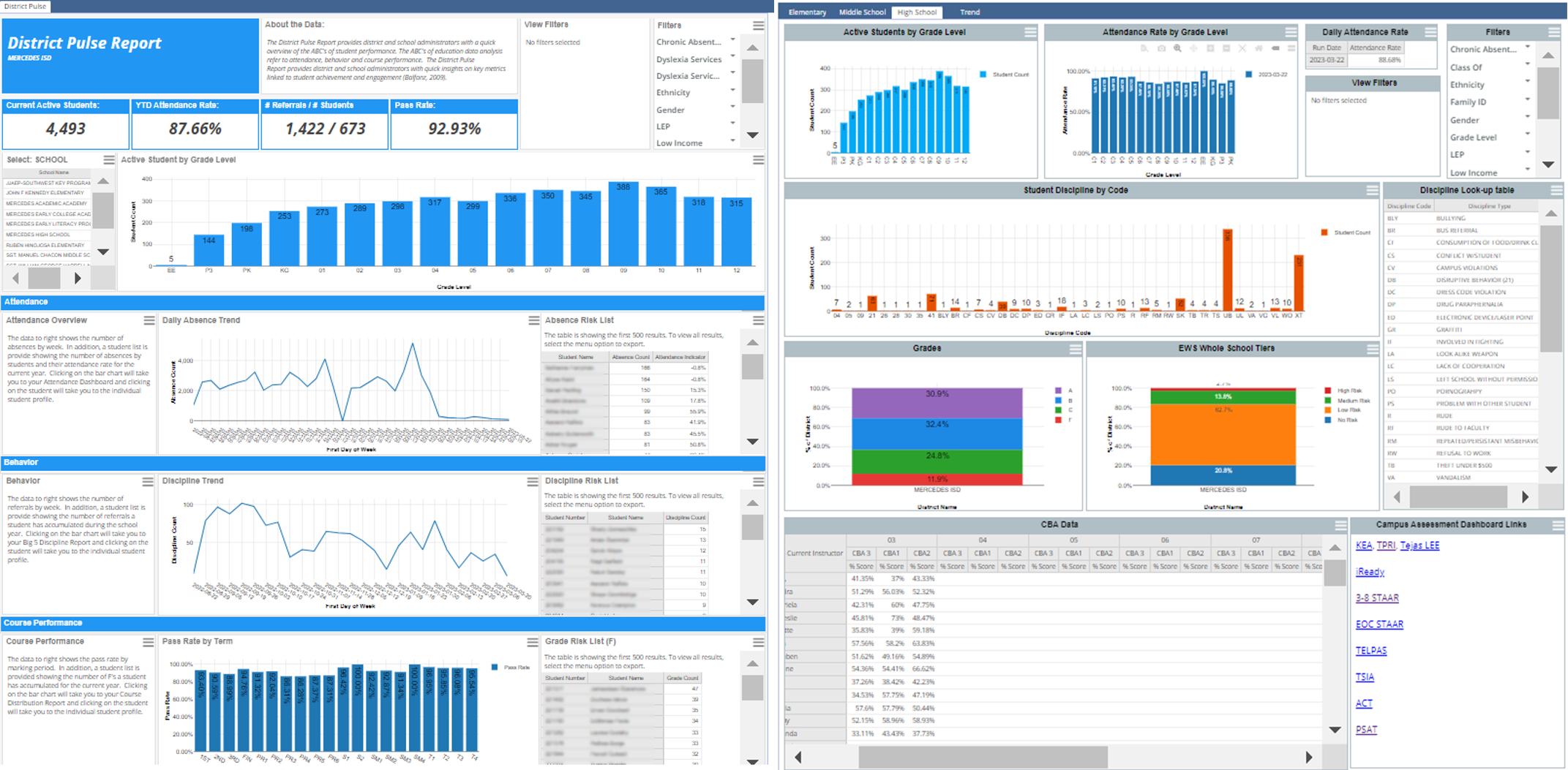
Task: Open the KEA assessment link
Action: point(1364,546)
